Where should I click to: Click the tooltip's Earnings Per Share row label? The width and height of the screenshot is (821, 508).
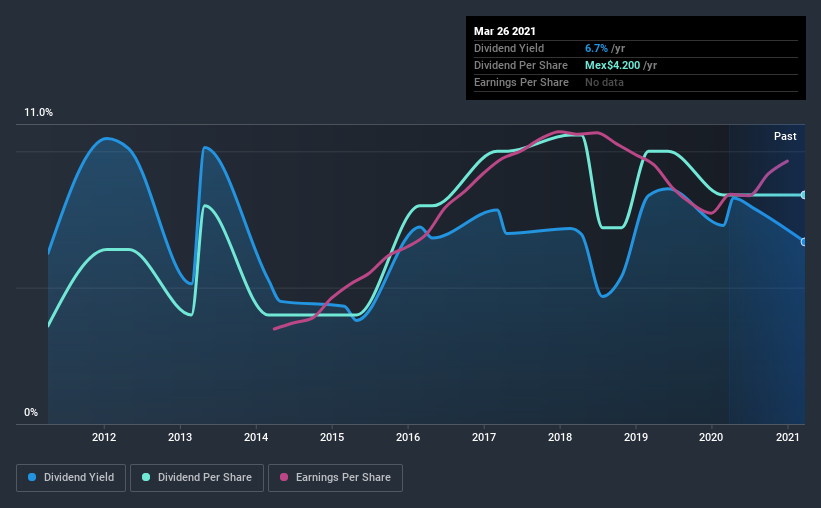521,82
